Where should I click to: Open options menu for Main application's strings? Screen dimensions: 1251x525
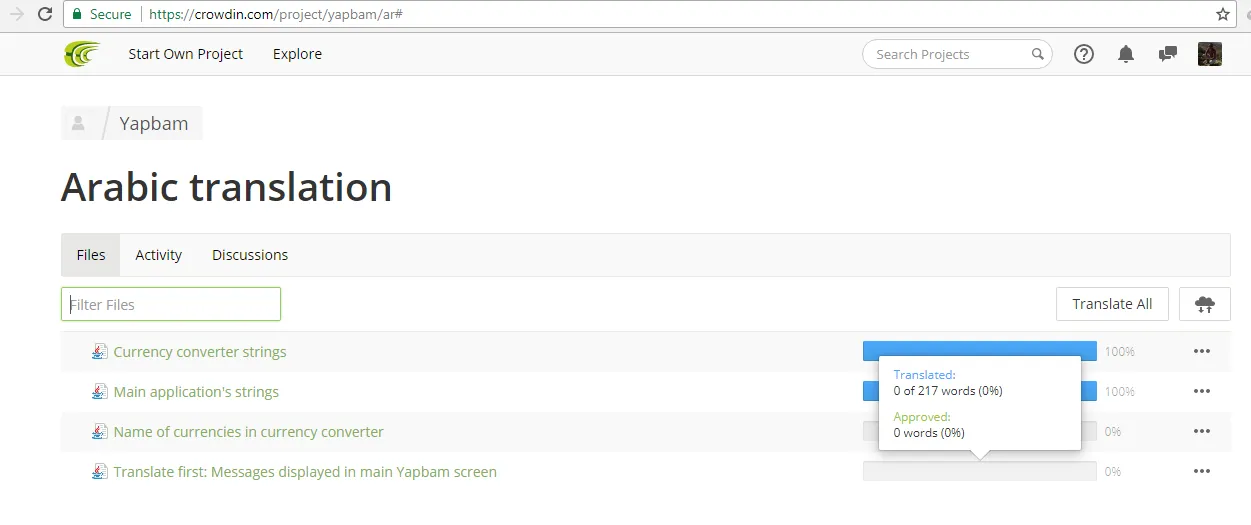1202,391
